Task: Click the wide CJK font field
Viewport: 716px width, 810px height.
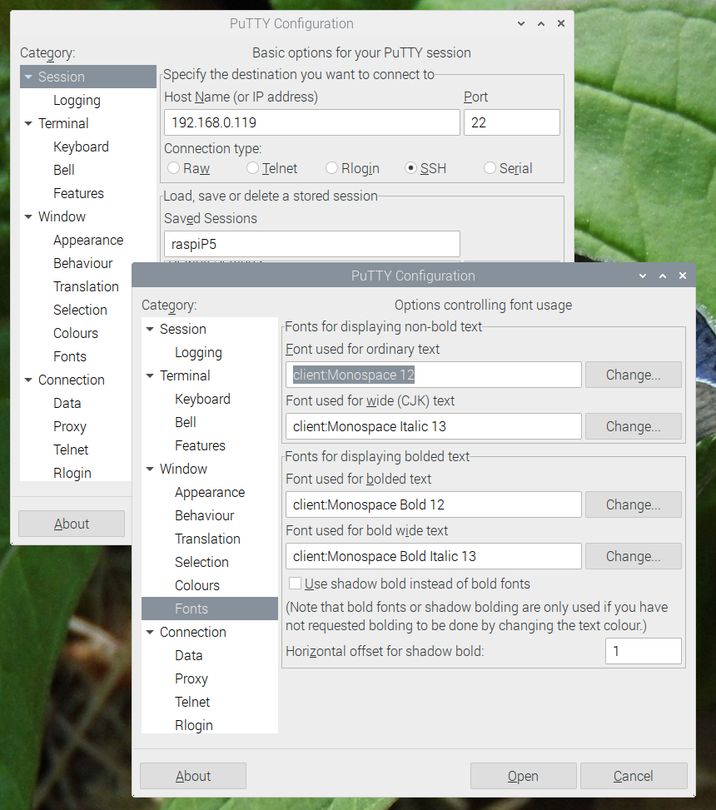Action: pos(433,426)
